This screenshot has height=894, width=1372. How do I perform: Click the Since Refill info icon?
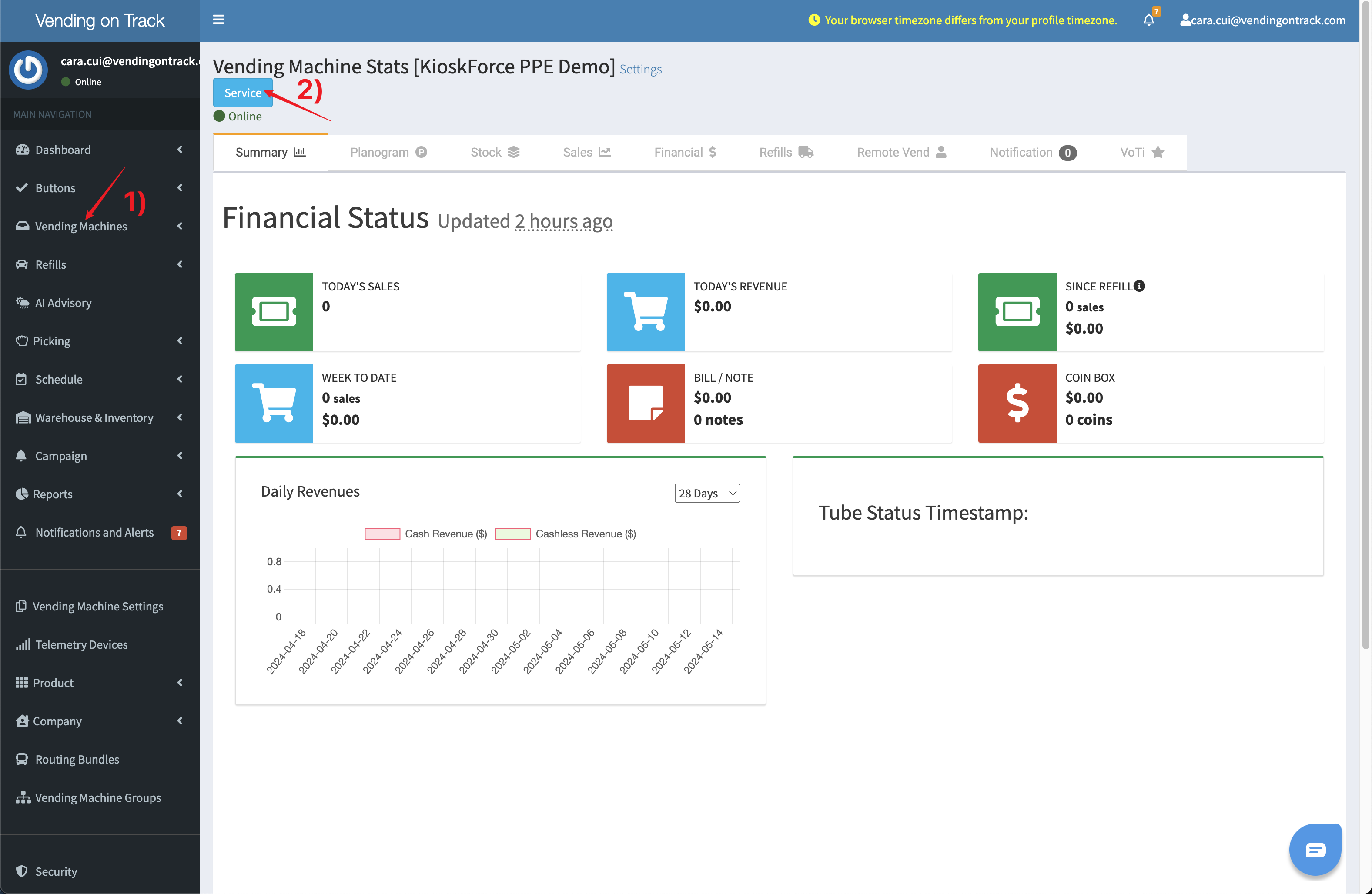click(x=1139, y=286)
